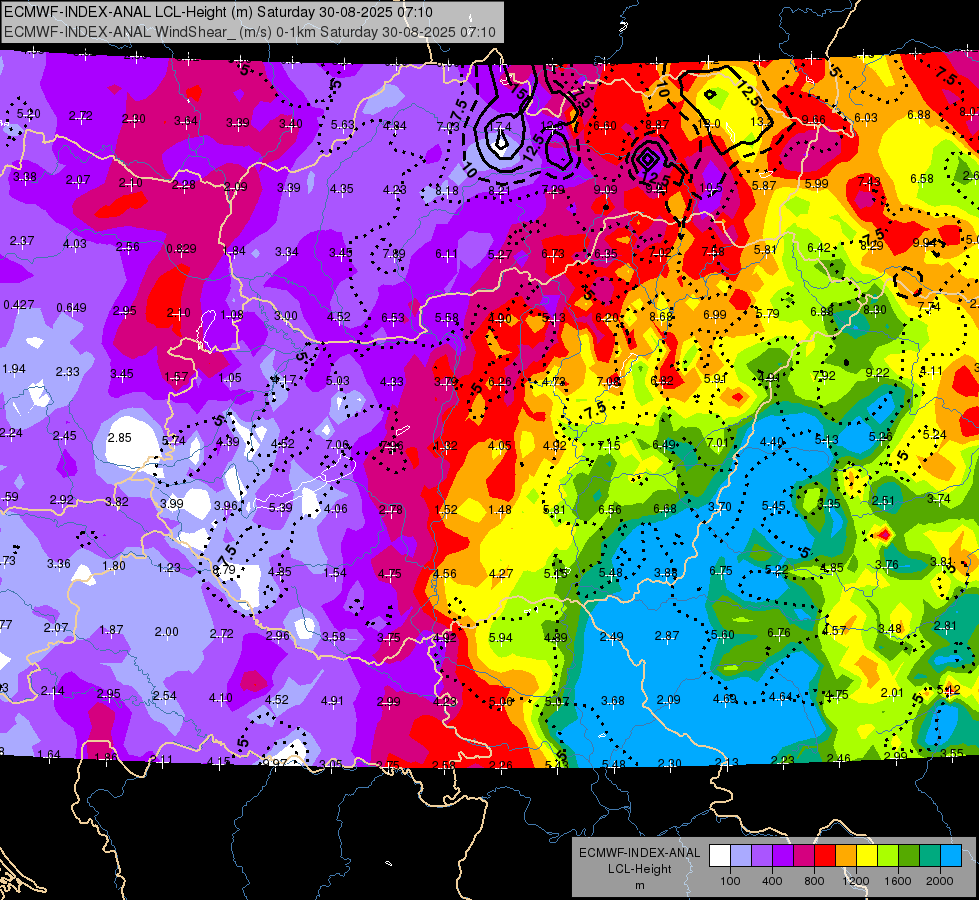Click legend label ECMWF-INDEX-ANAL
Image resolution: width=979 pixels, height=900 pixels.
pyautogui.click(x=639, y=853)
